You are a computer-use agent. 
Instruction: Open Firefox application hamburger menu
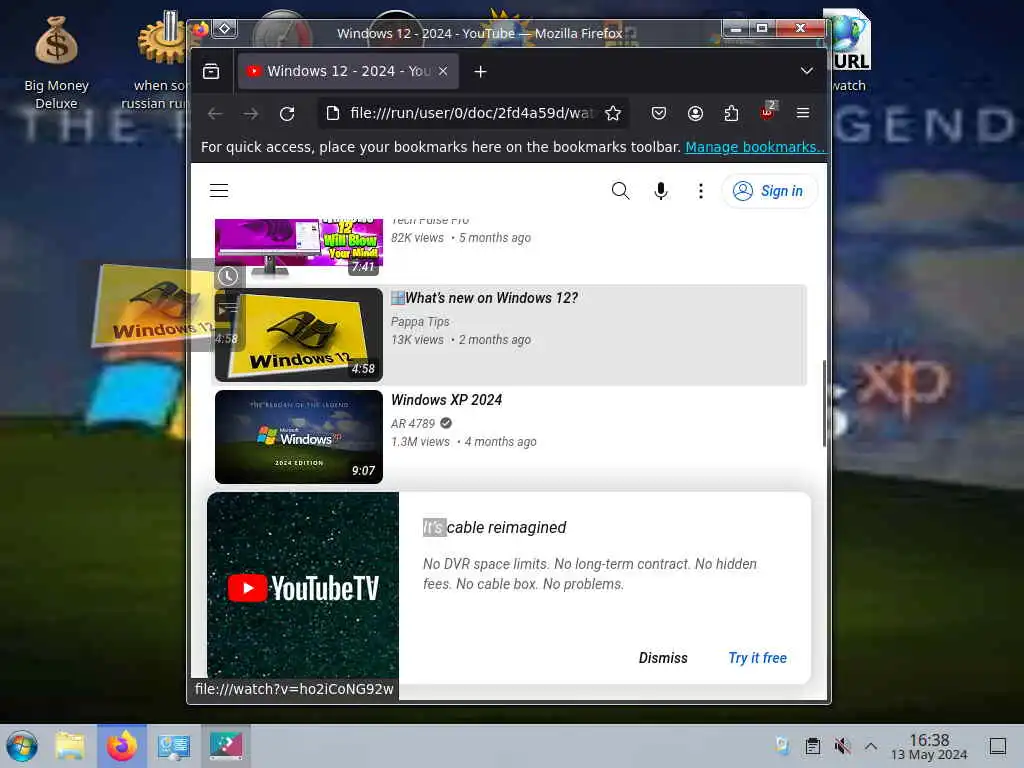point(803,113)
